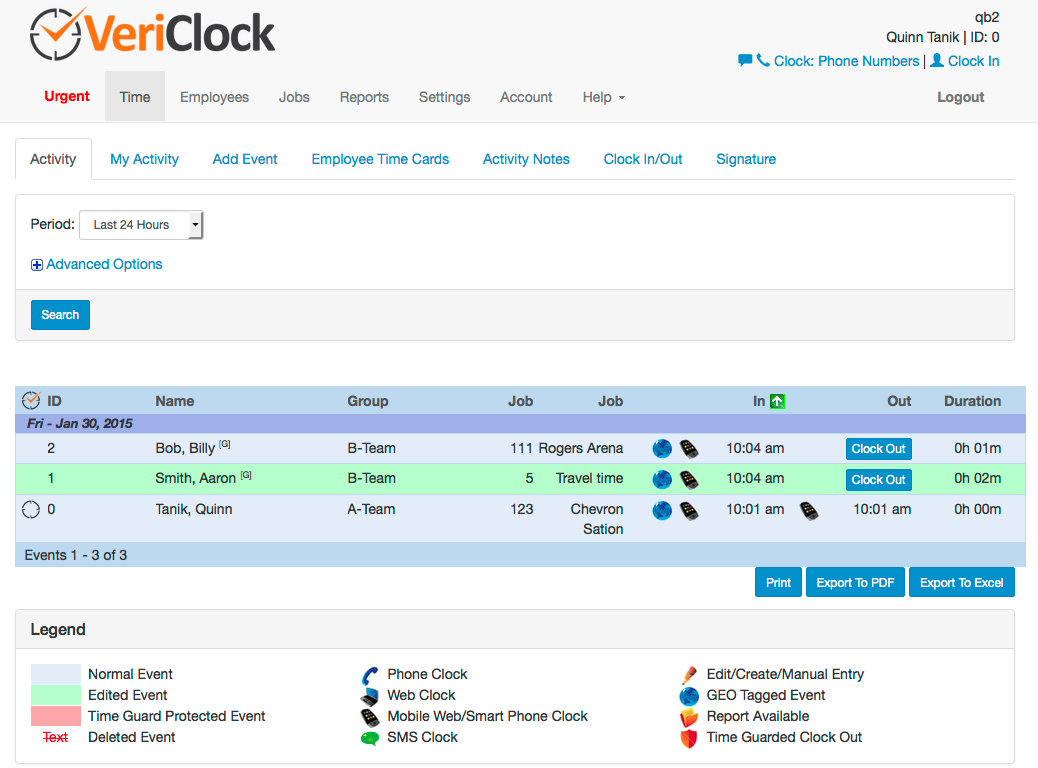This screenshot has height=768, width=1038.
Task: Click the phone icon beside Quinn Tanik's clock-out time
Action: (809, 510)
